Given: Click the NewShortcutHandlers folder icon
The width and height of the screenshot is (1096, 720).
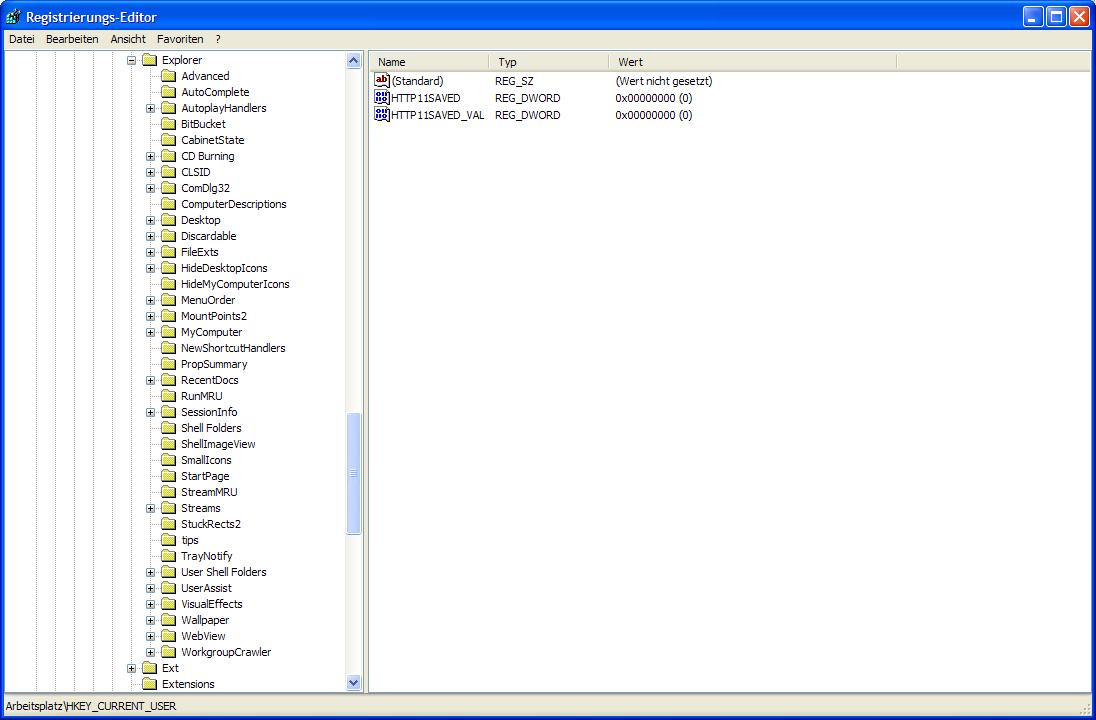Looking at the screenshot, I should point(168,348).
